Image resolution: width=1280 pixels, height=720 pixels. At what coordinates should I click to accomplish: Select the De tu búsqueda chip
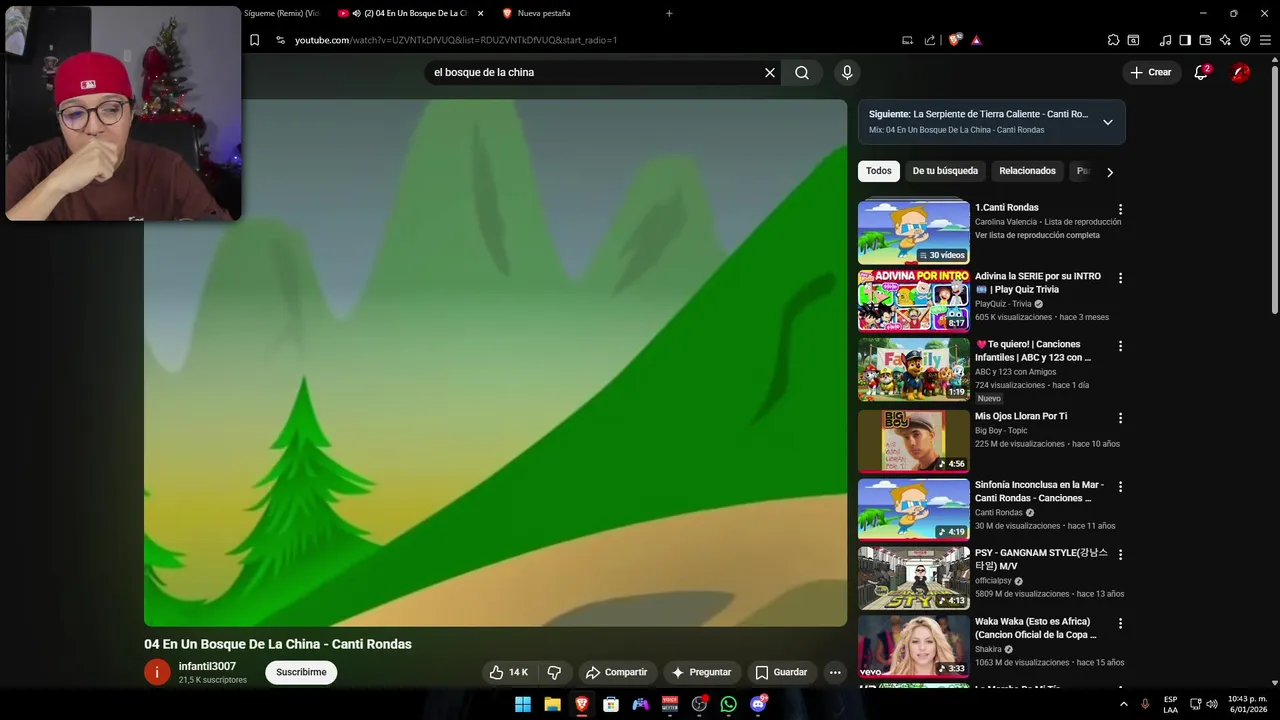(x=945, y=171)
